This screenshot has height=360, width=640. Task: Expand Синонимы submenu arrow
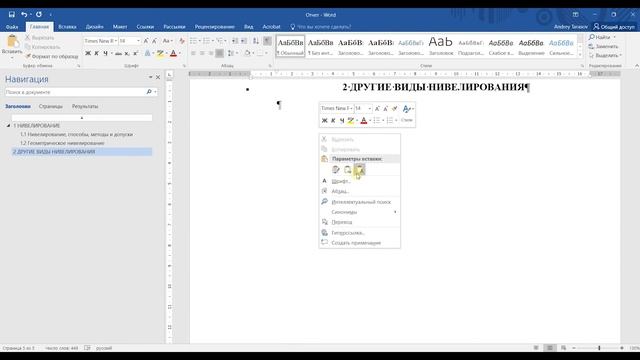point(395,212)
